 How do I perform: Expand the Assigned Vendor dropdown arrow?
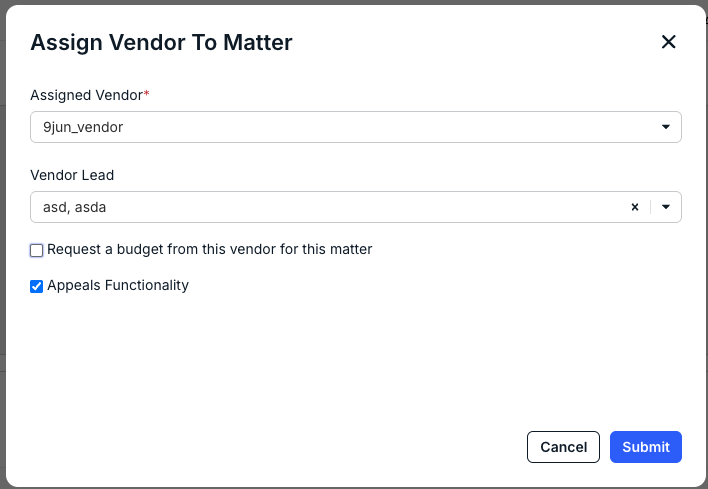pos(666,127)
